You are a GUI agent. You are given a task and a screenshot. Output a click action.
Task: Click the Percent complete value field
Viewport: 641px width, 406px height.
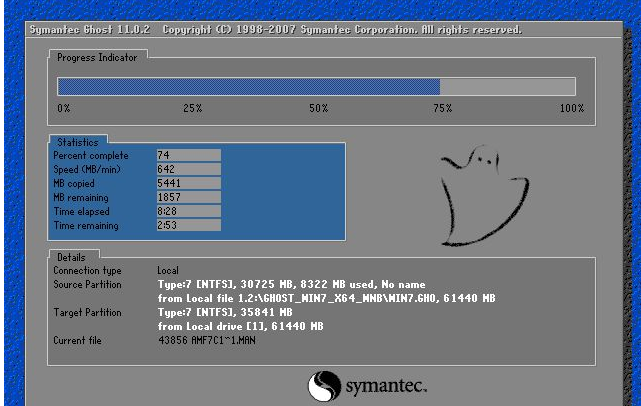coord(189,155)
